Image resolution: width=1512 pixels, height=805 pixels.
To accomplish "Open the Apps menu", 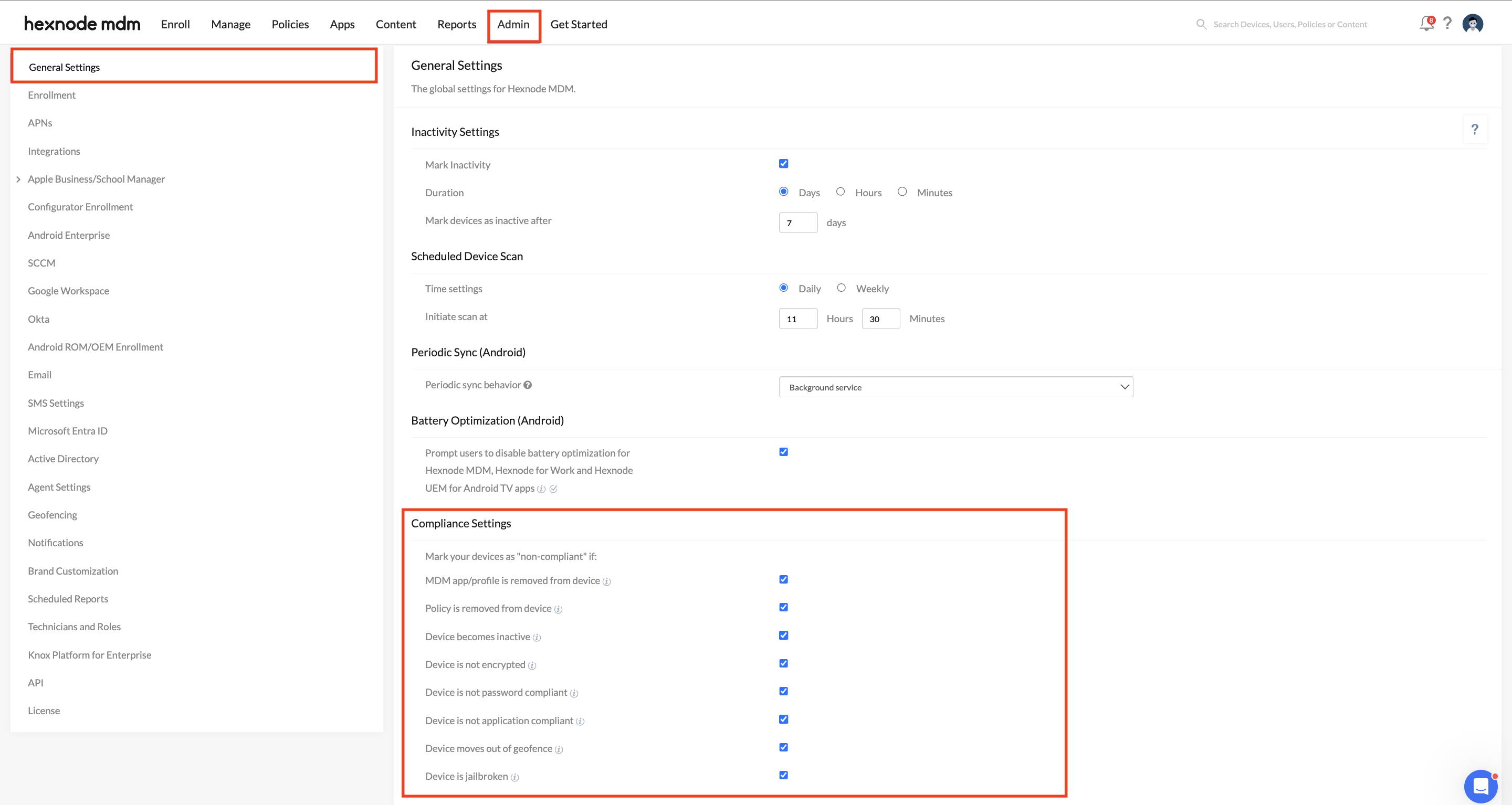I will tap(342, 24).
